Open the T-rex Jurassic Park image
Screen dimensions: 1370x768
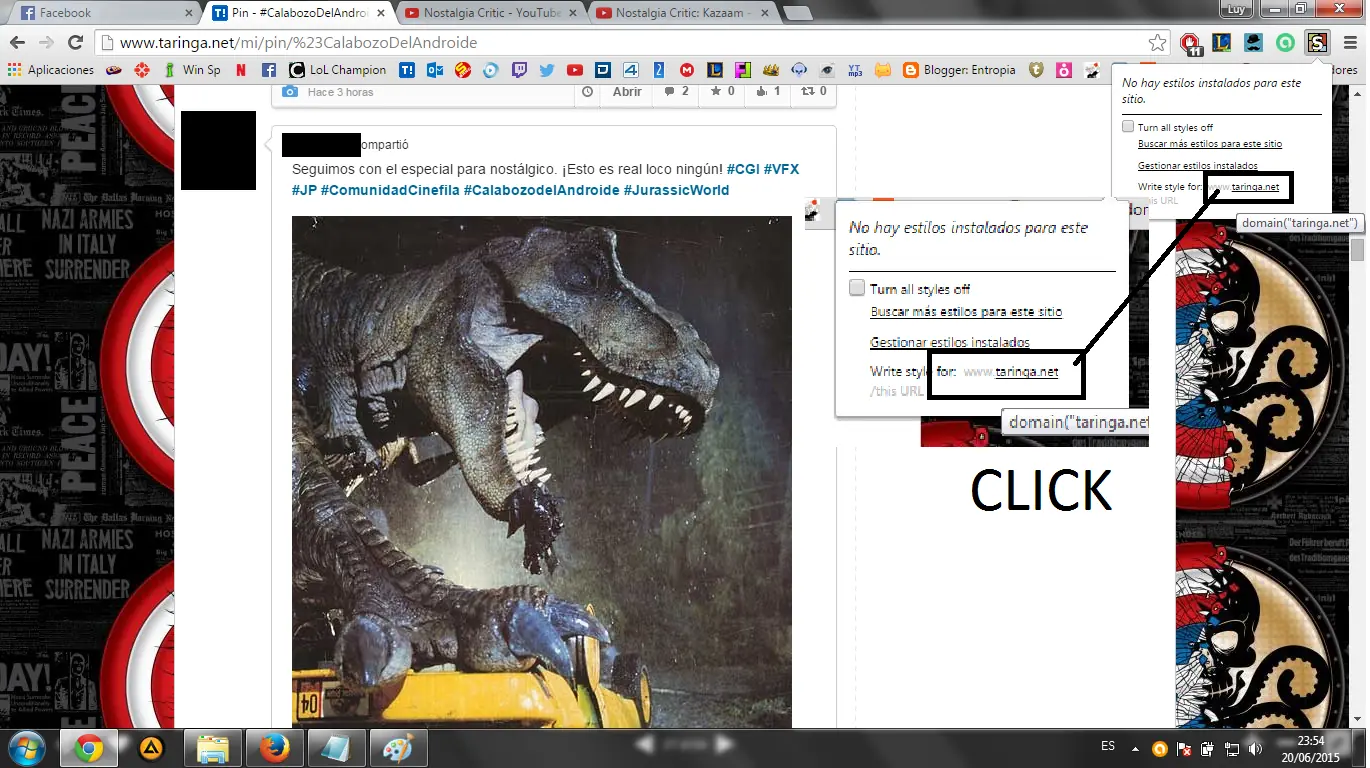[x=542, y=472]
